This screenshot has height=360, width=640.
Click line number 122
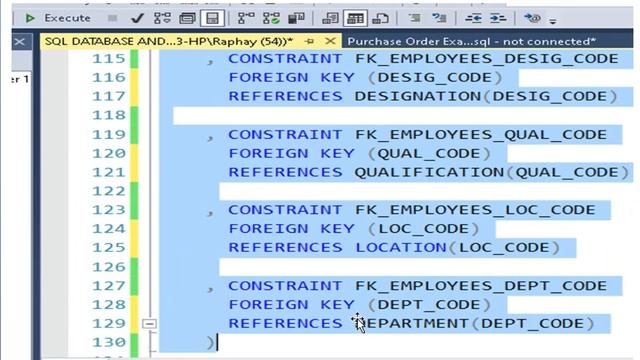tap(109, 191)
